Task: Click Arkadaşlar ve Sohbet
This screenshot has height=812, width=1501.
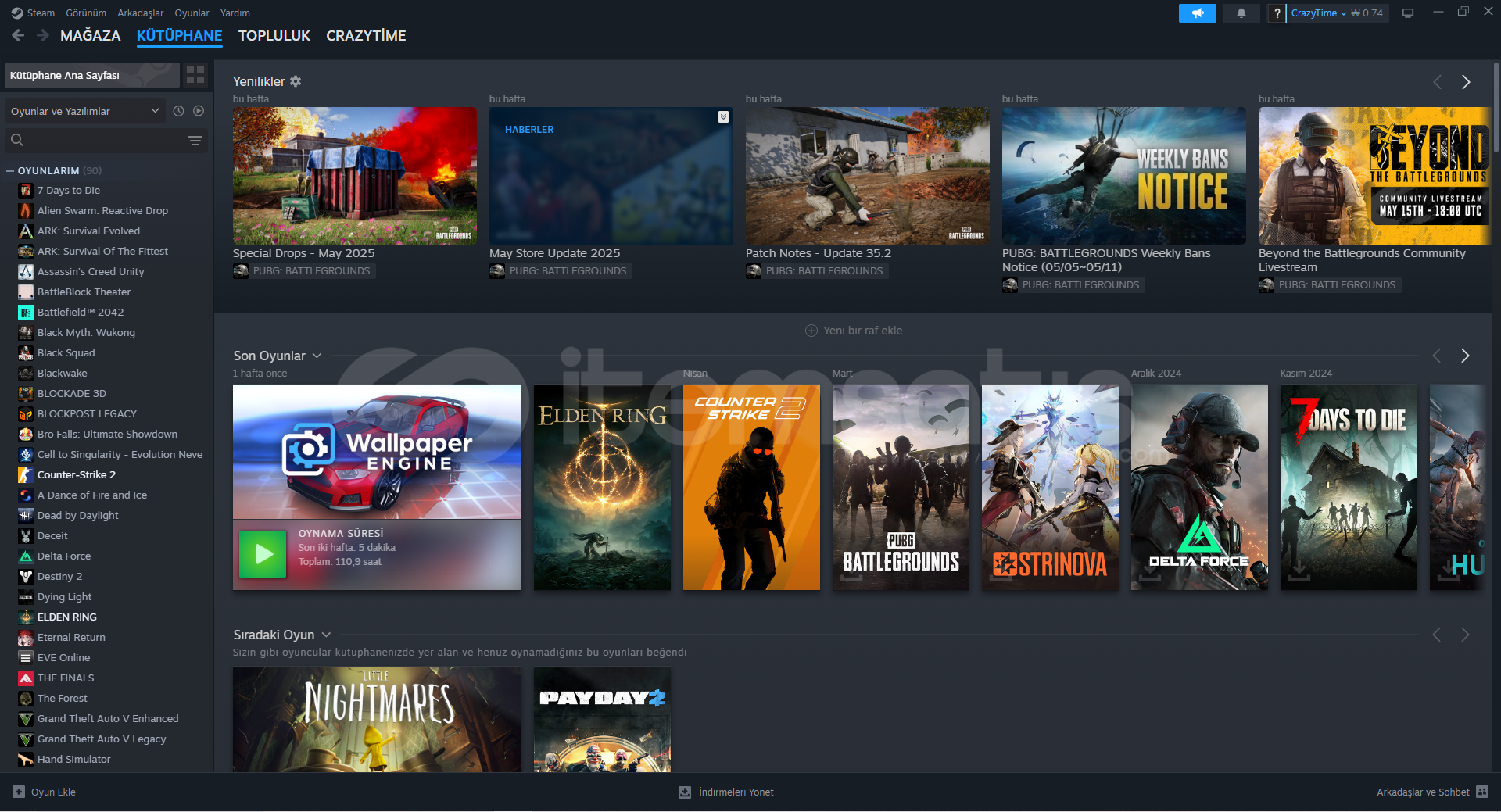Action: pos(1423,792)
